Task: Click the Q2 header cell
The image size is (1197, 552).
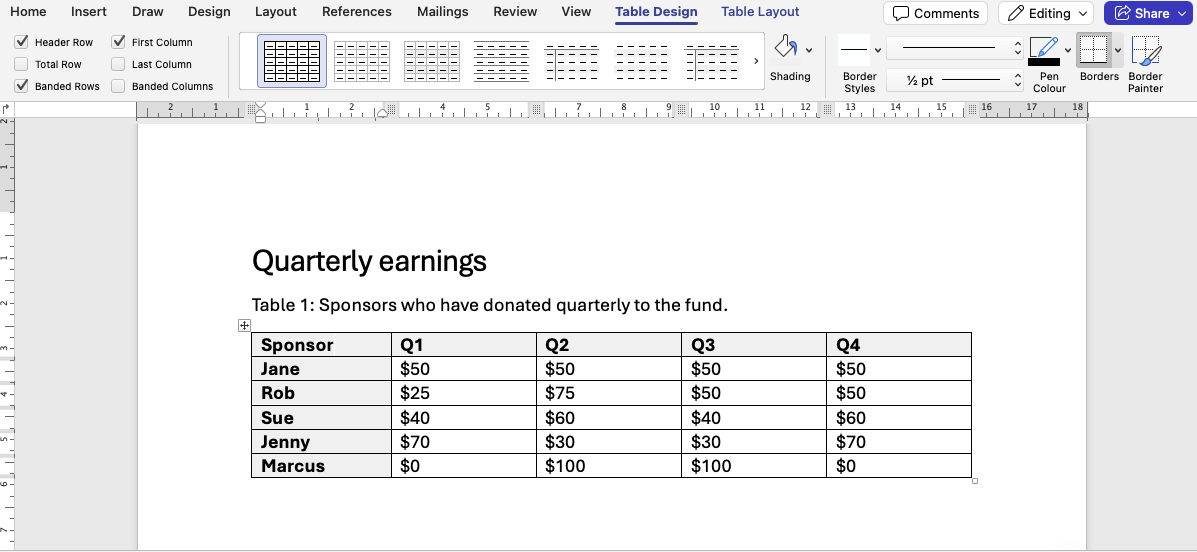Action: coord(609,344)
